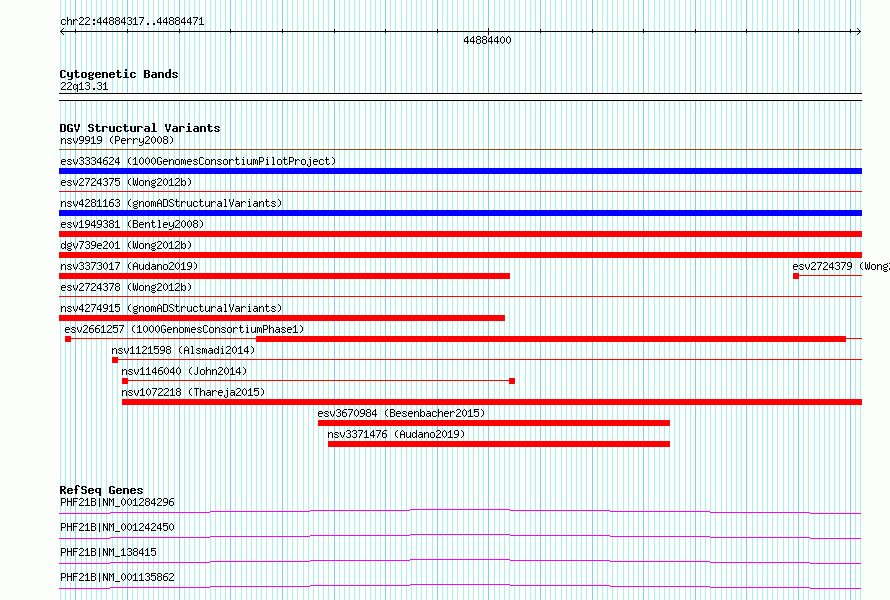Click the red bar of esv1949381

[460, 234]
